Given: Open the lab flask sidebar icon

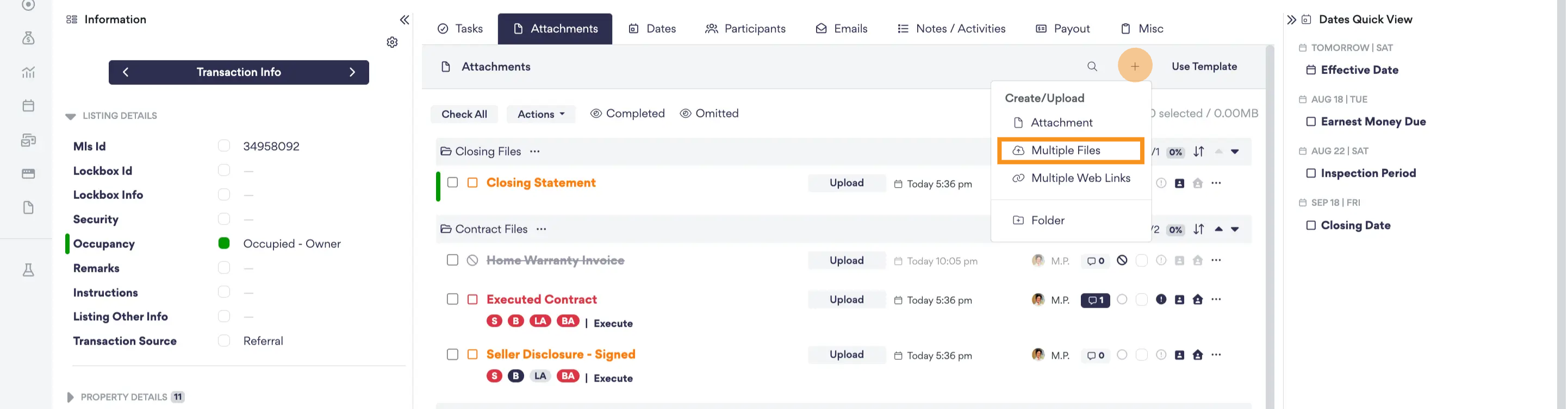Looking at the screenshot, I should tap(28, 270).
